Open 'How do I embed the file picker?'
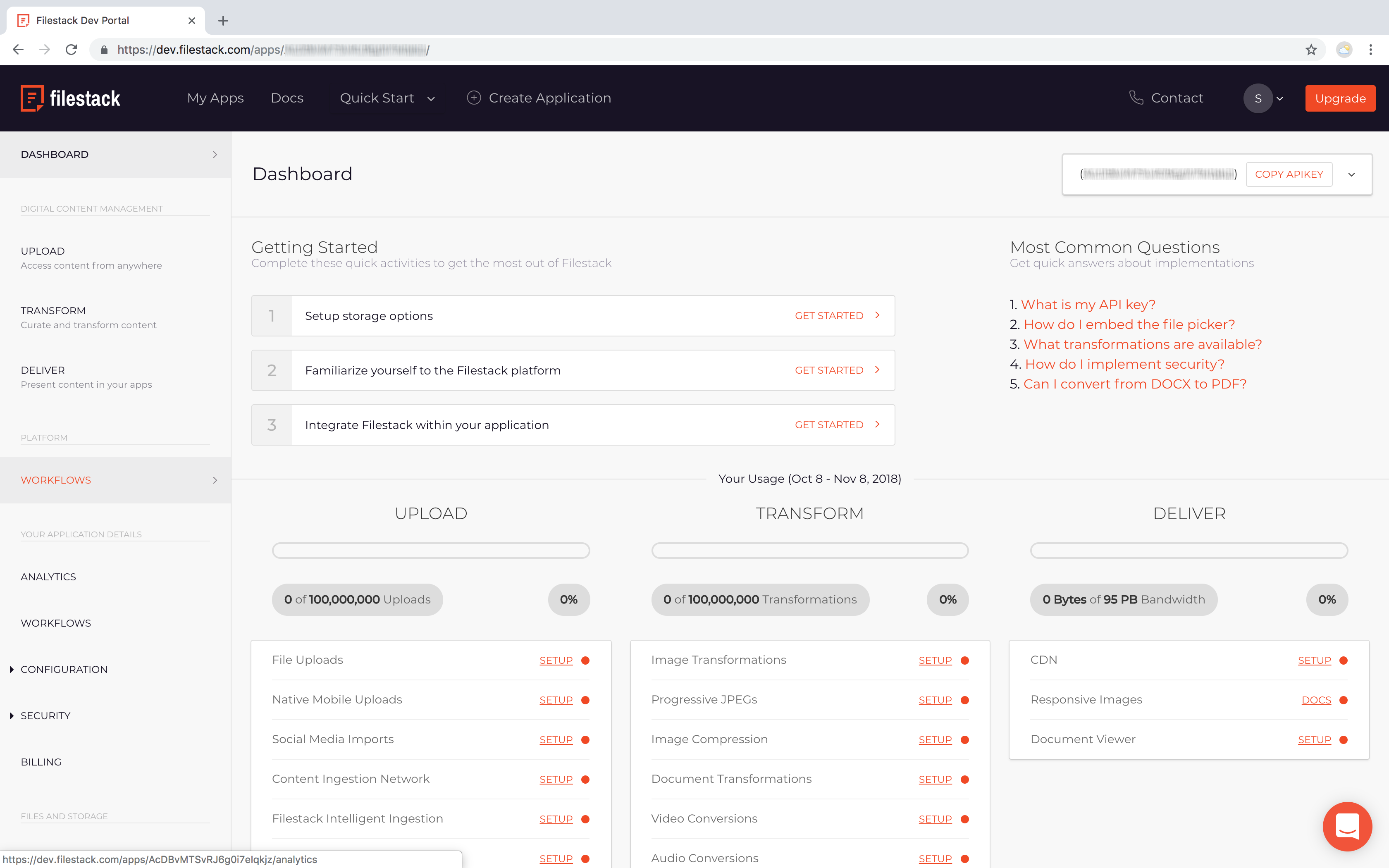This screenshot has height=868, width=1389. point(1129,325)
